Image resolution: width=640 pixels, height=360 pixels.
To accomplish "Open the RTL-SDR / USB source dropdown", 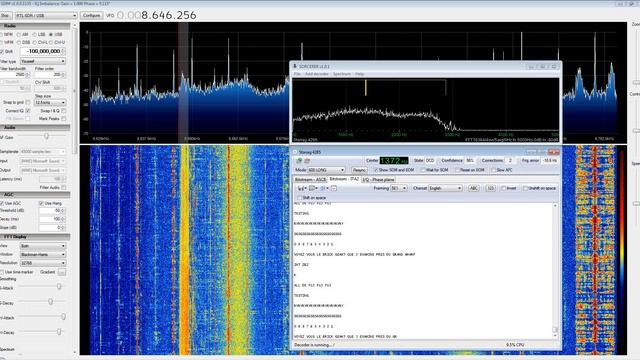I will tap(46, 16).
